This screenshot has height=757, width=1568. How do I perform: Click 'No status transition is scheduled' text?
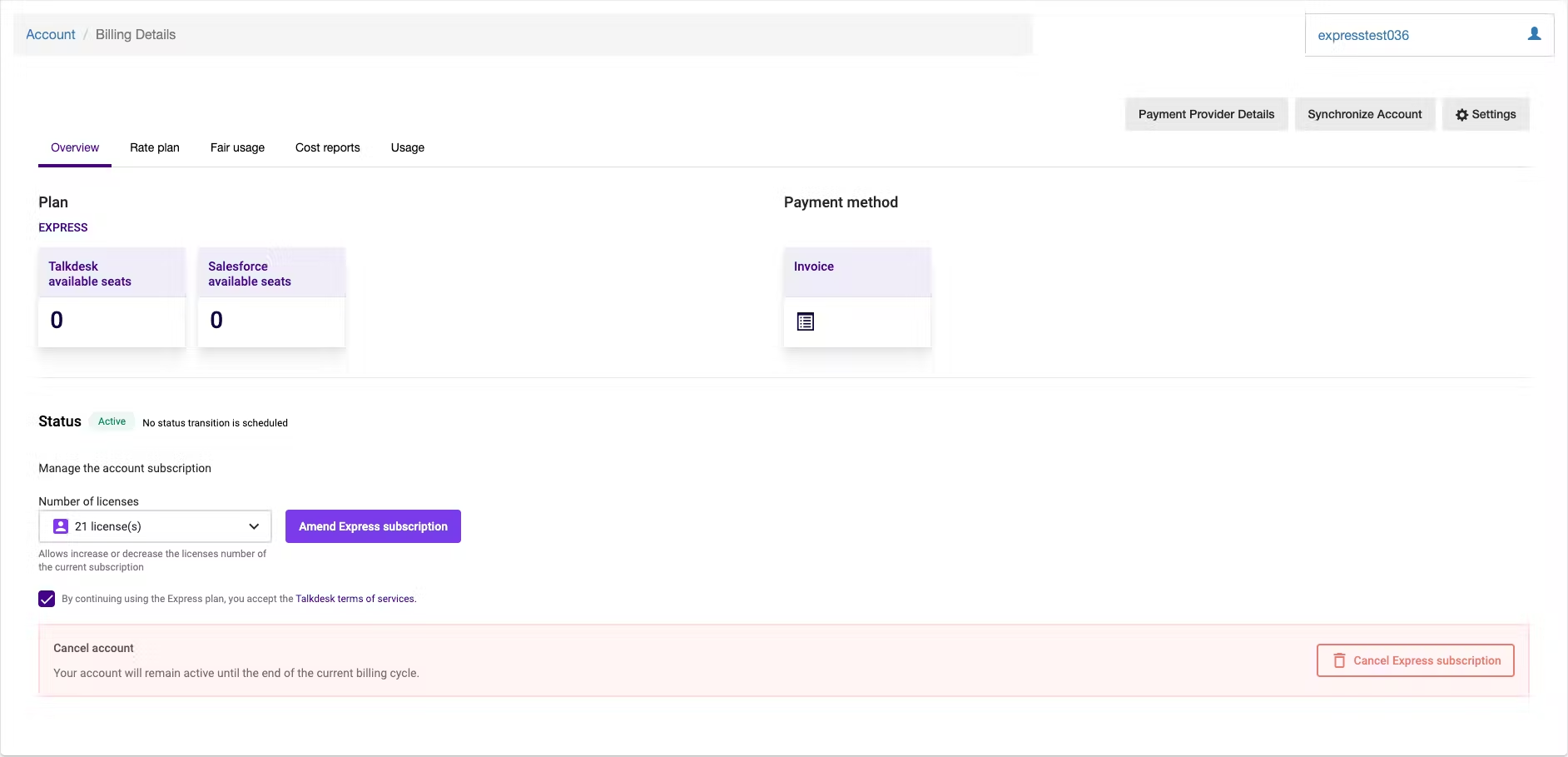click(215, 423)
